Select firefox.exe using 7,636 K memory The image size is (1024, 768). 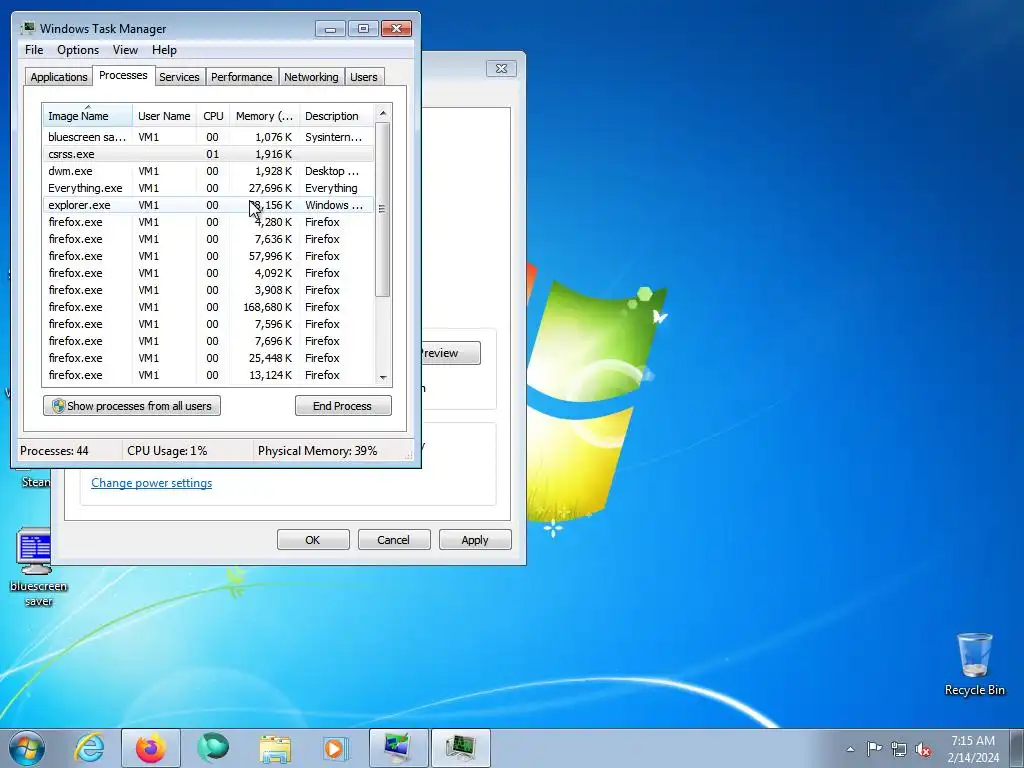[x=209, y=239]
